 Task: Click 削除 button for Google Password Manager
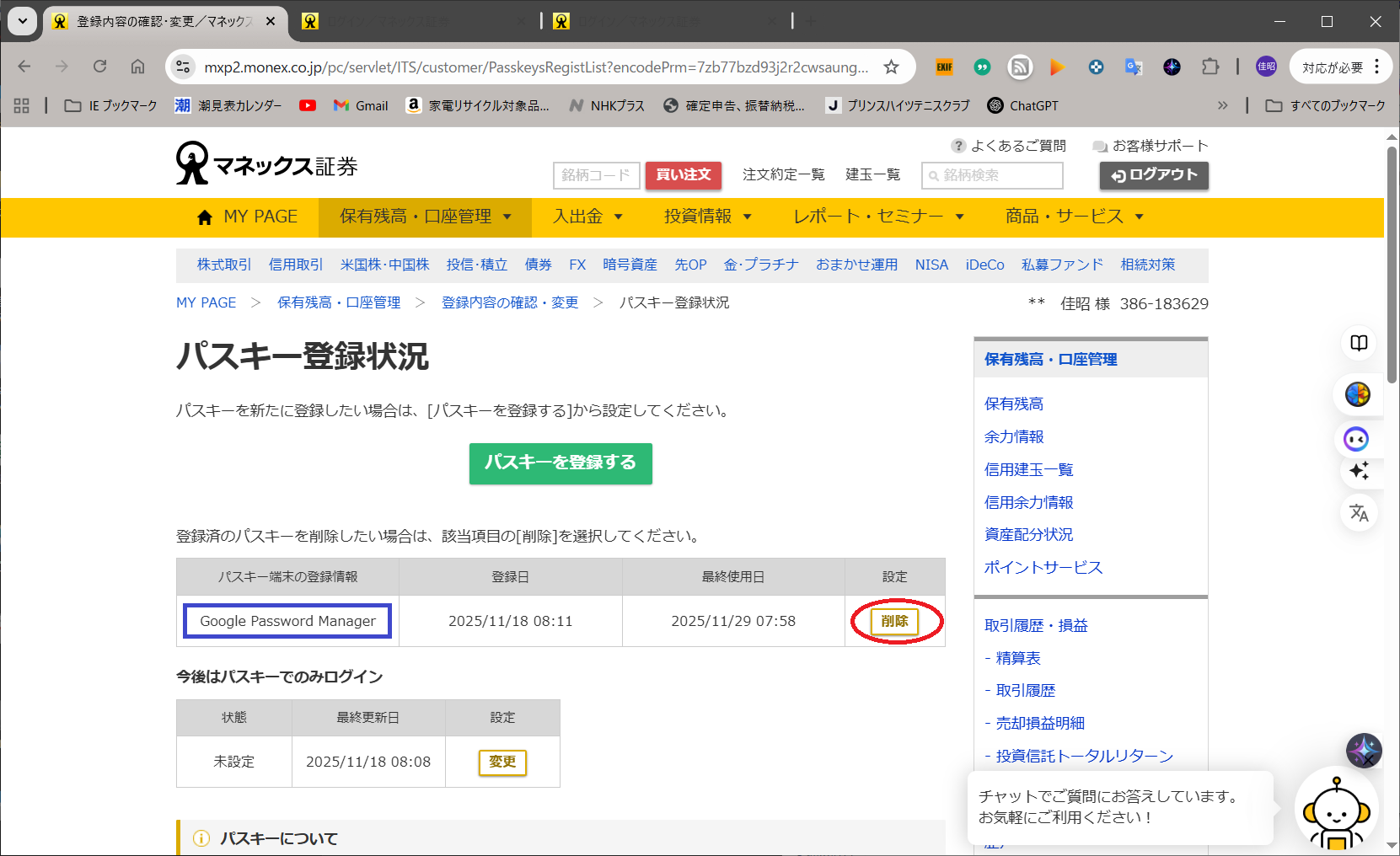(894, 621)
